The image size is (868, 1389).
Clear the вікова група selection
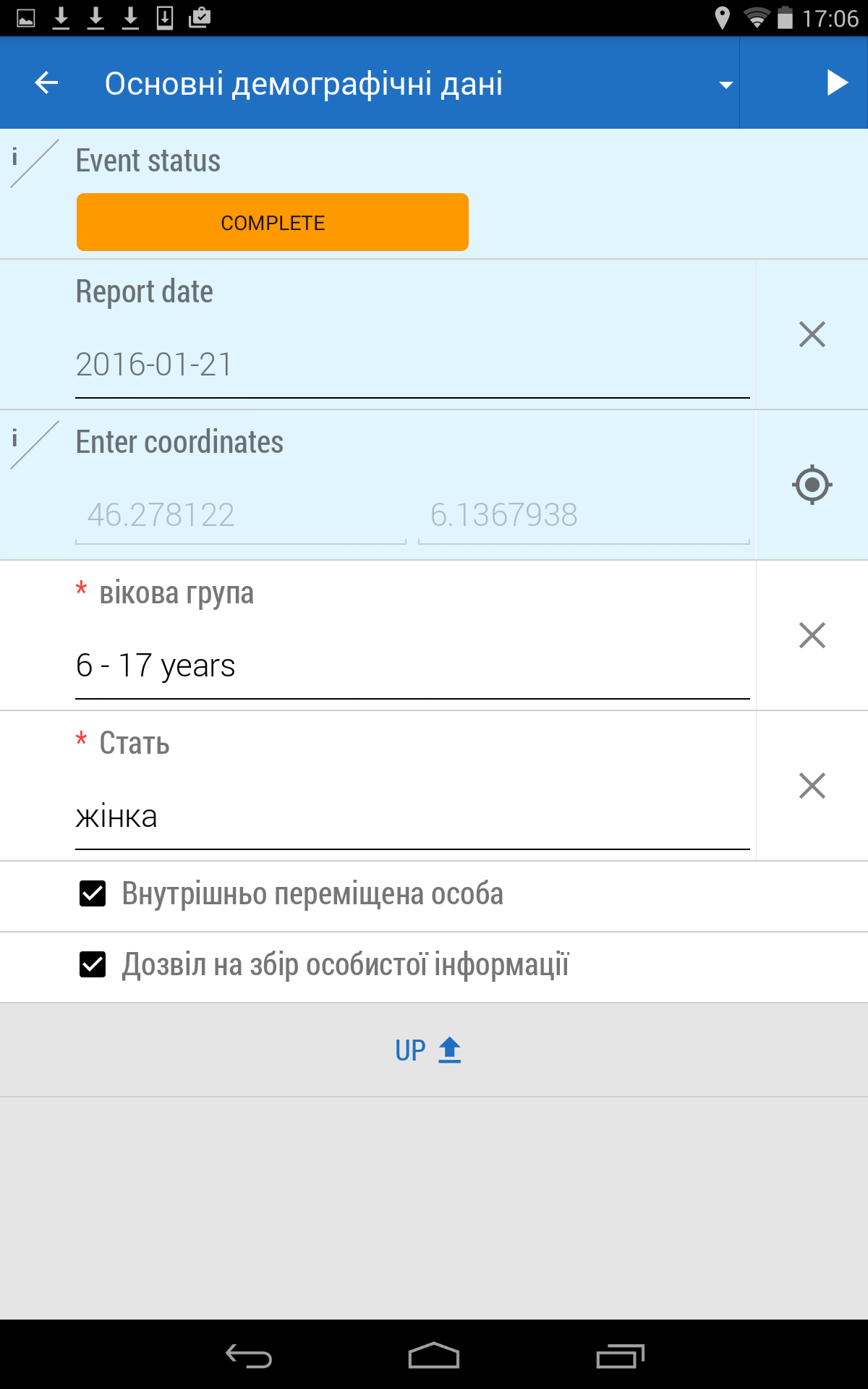pyautogui.click(x=812, y=635)
